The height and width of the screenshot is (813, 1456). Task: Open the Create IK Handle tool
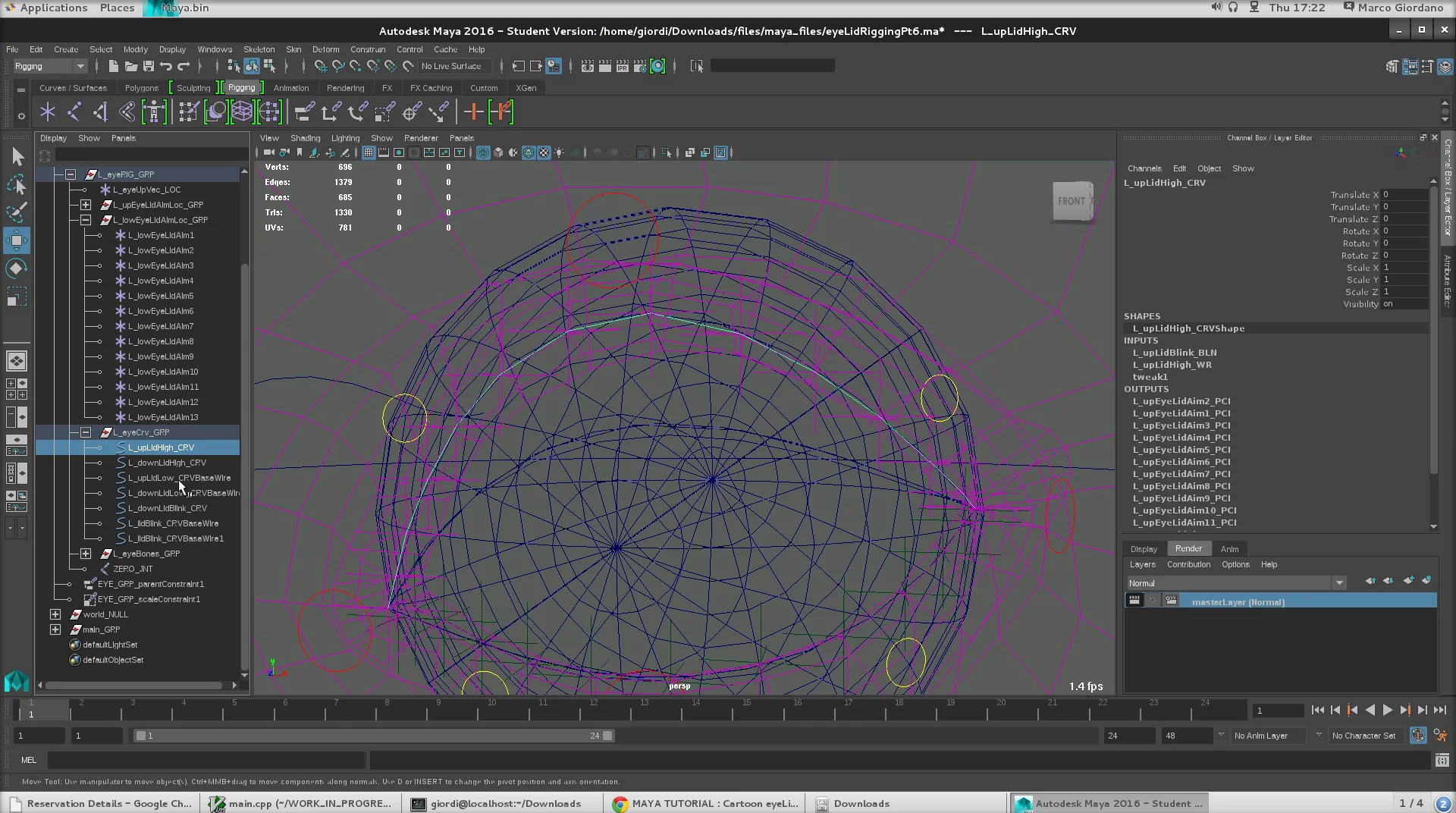74,111
